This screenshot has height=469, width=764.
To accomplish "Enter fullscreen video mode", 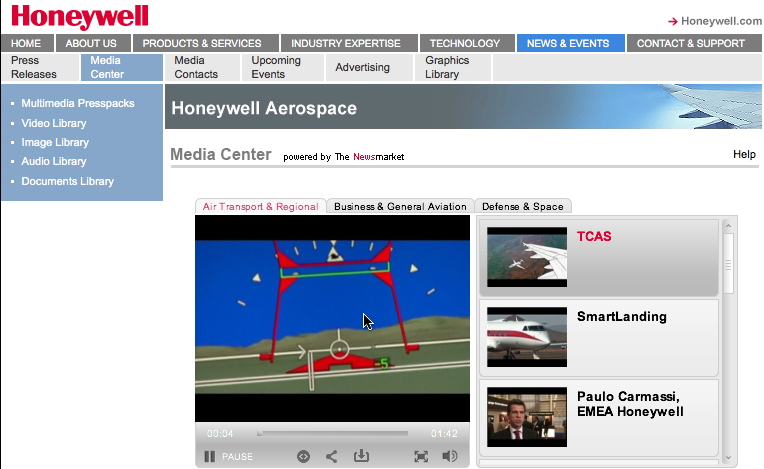I will click(x=421, y=456).
